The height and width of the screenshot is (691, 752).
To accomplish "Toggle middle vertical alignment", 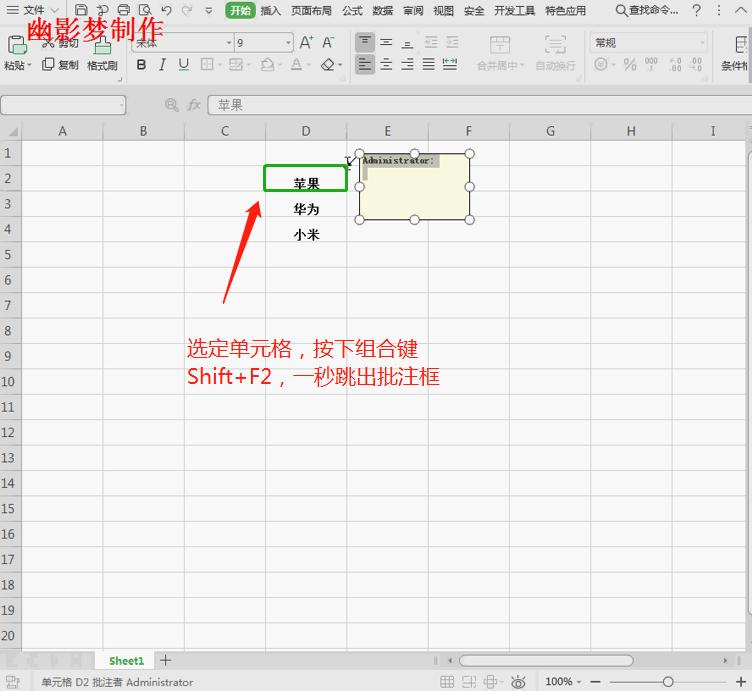I will coord(386,43).
